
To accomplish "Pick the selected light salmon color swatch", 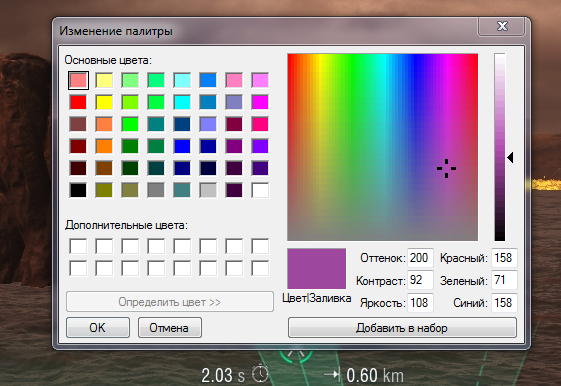I will pyautogui.click(x=78, y=80).
